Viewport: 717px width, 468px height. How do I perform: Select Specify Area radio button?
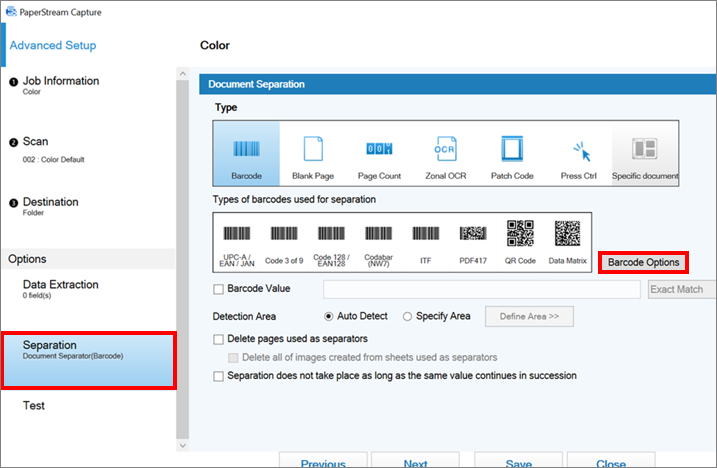(x=407, y=316)
